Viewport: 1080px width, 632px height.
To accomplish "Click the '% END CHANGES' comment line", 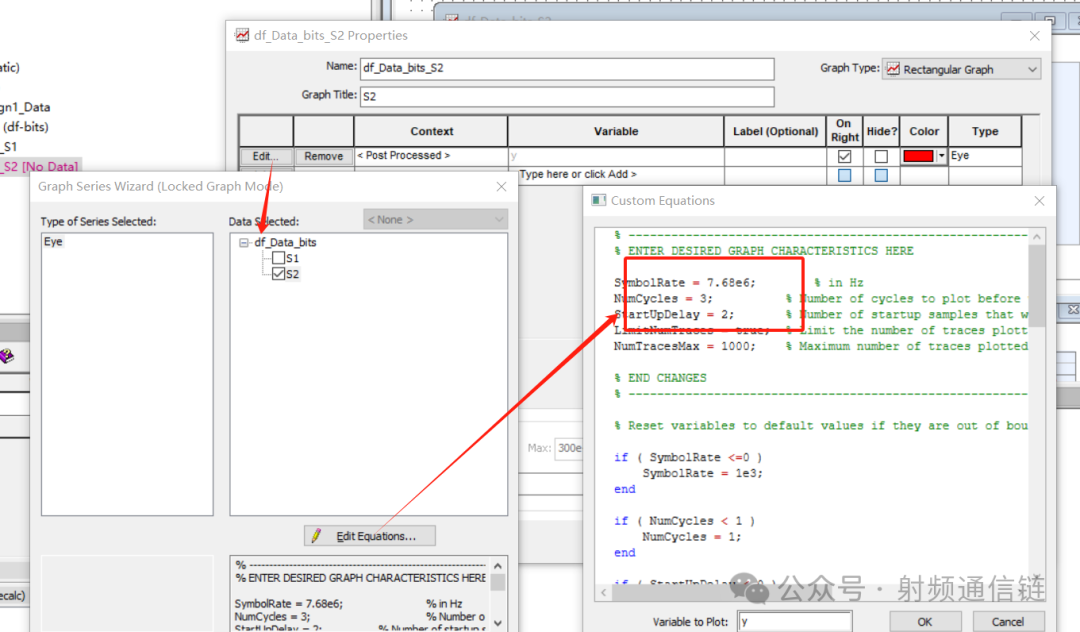I will 661,378.
